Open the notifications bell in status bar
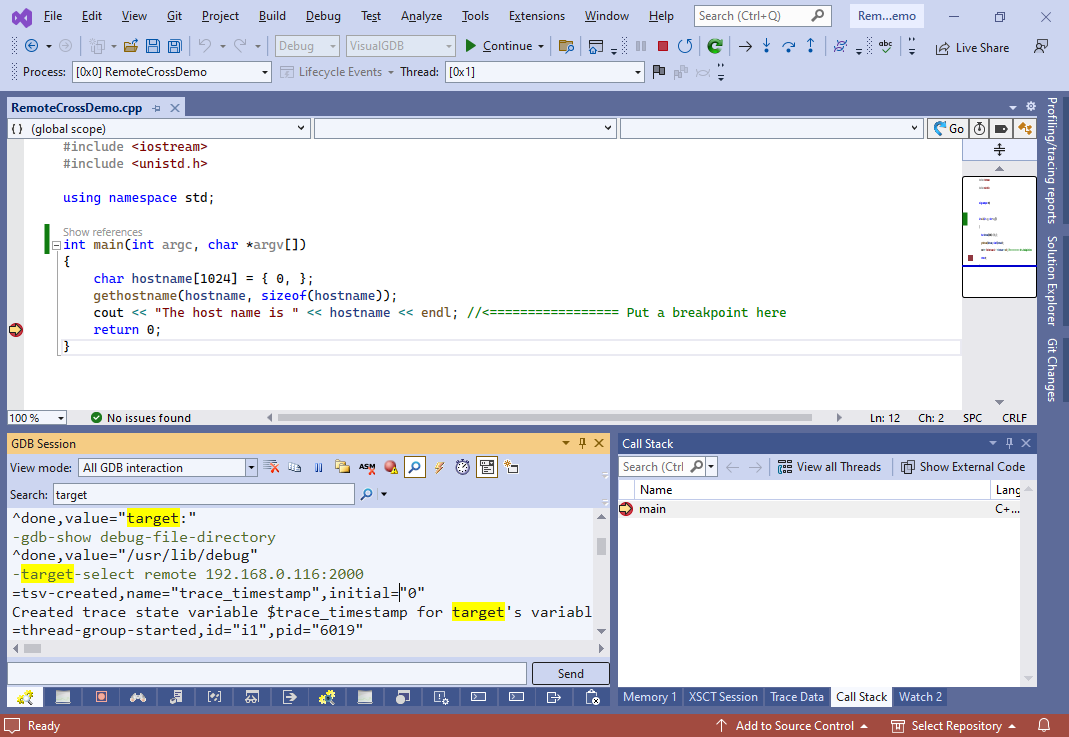1069x737 pixels. pos(1044,725)
